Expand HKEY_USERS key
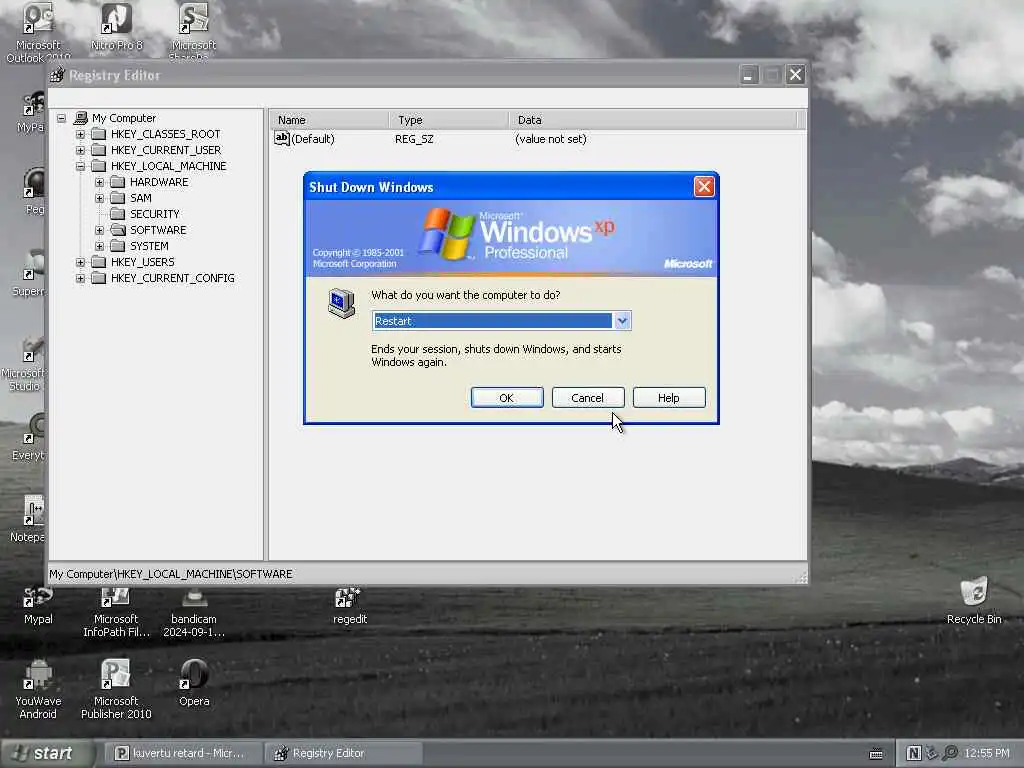This screenshot has height=768, width=1024. click(x=80, y=263)
